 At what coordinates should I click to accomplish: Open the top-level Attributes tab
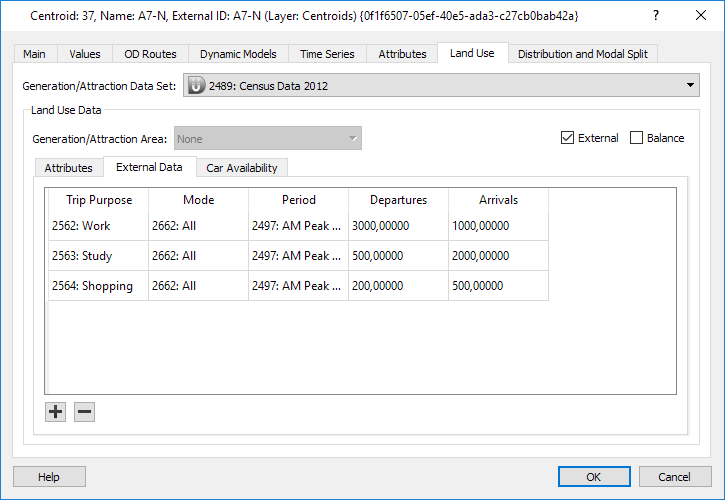(x=402, y=54)
